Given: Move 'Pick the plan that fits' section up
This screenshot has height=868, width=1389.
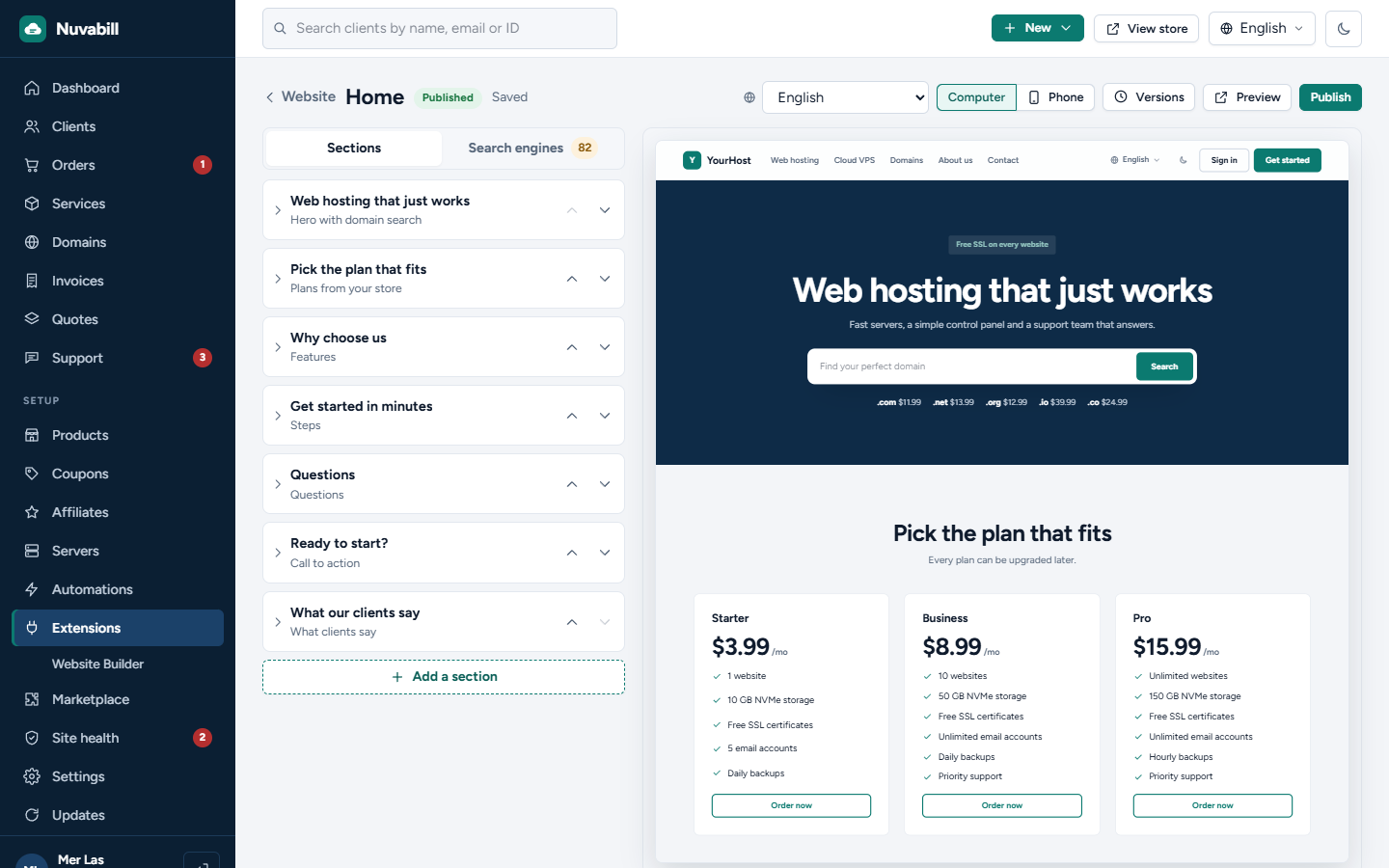Looking at the screenshot, I should tap(572, 279).
